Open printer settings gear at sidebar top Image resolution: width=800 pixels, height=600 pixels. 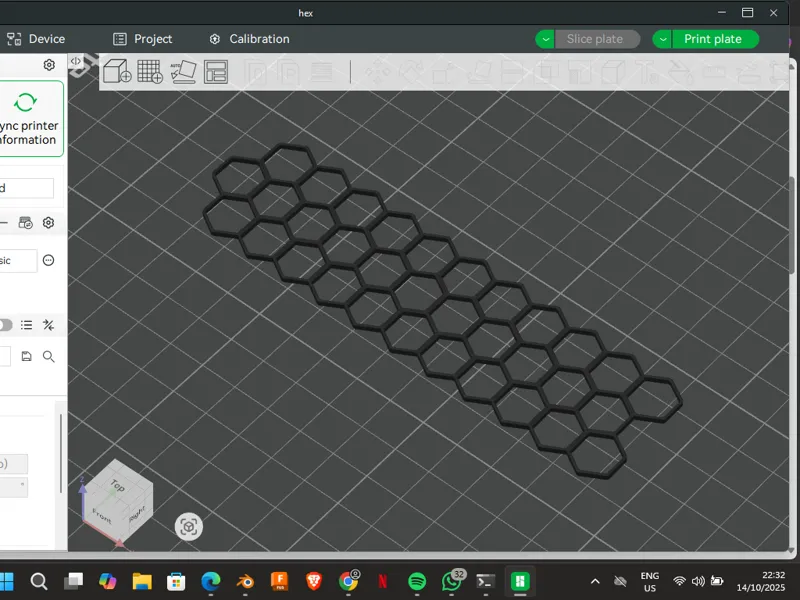coord(49,65)
